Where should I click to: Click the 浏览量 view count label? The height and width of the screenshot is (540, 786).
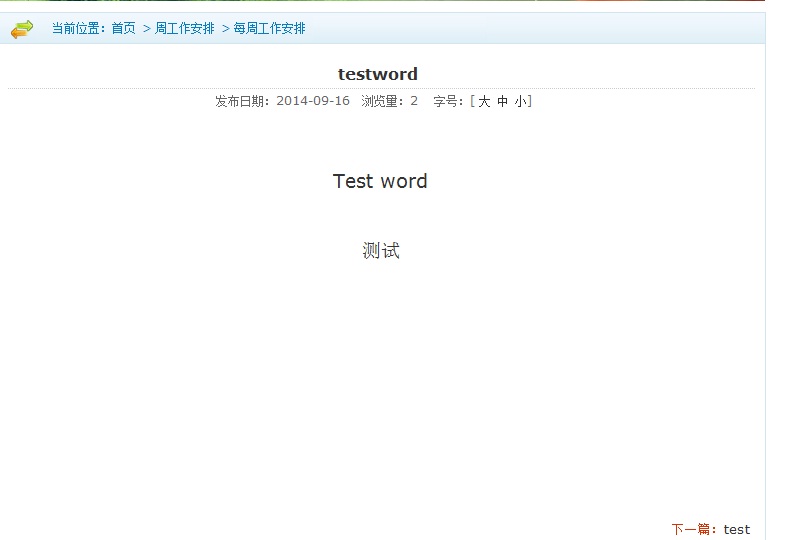(x=384, y=101)
